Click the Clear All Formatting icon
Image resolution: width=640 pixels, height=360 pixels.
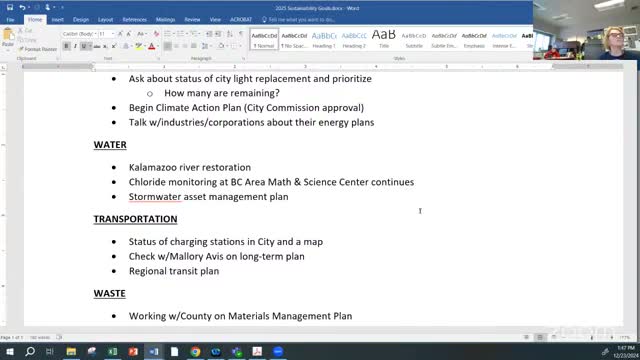[x=156, y=34]
